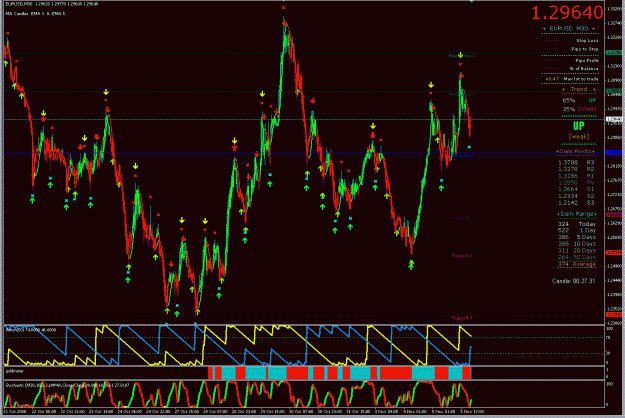Click the big green UP signal
This screenshot has width=625, height=418.
click(579, 126)
